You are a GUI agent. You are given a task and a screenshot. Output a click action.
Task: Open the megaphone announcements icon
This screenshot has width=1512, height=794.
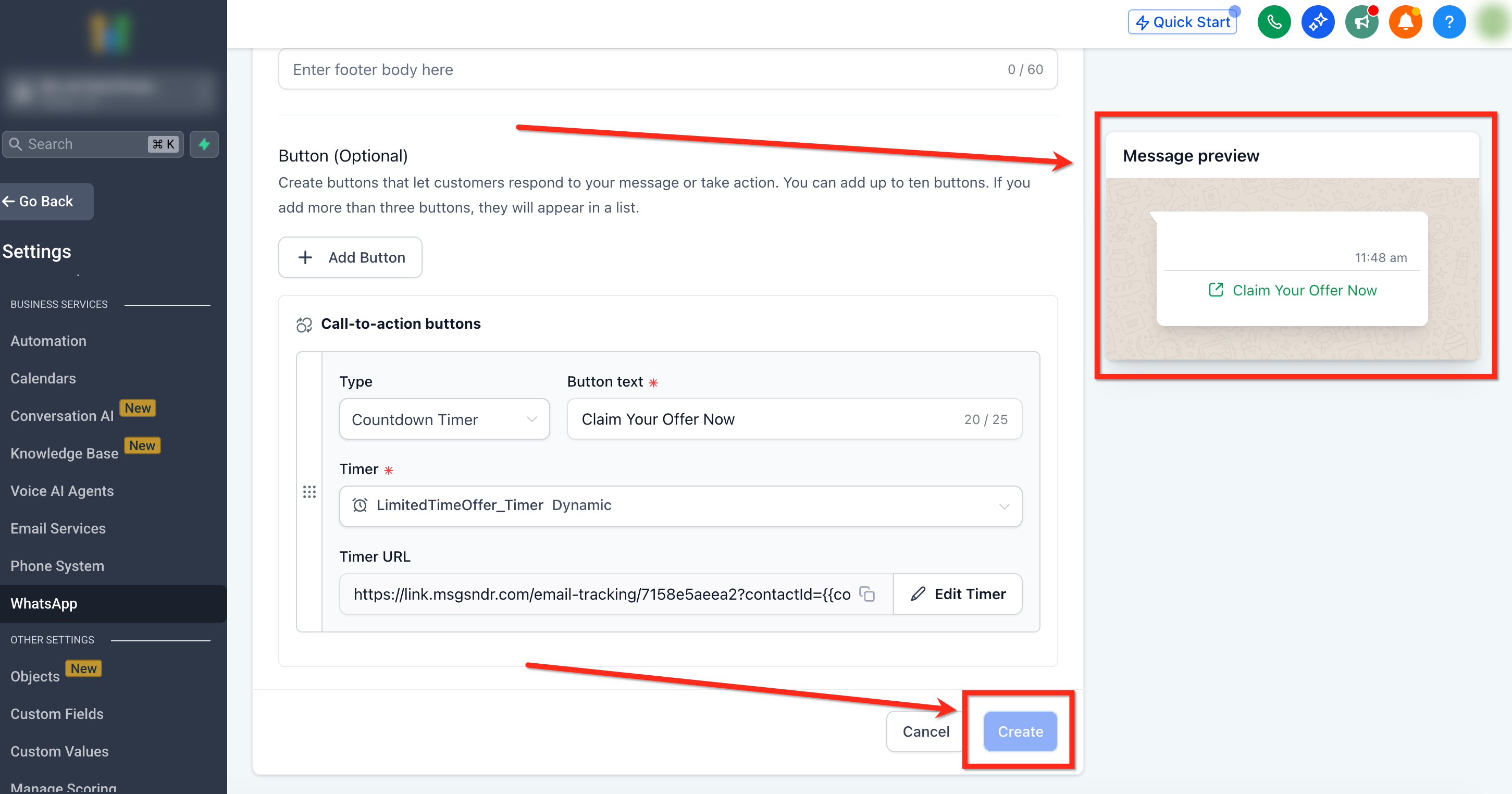pos(1361,22)
